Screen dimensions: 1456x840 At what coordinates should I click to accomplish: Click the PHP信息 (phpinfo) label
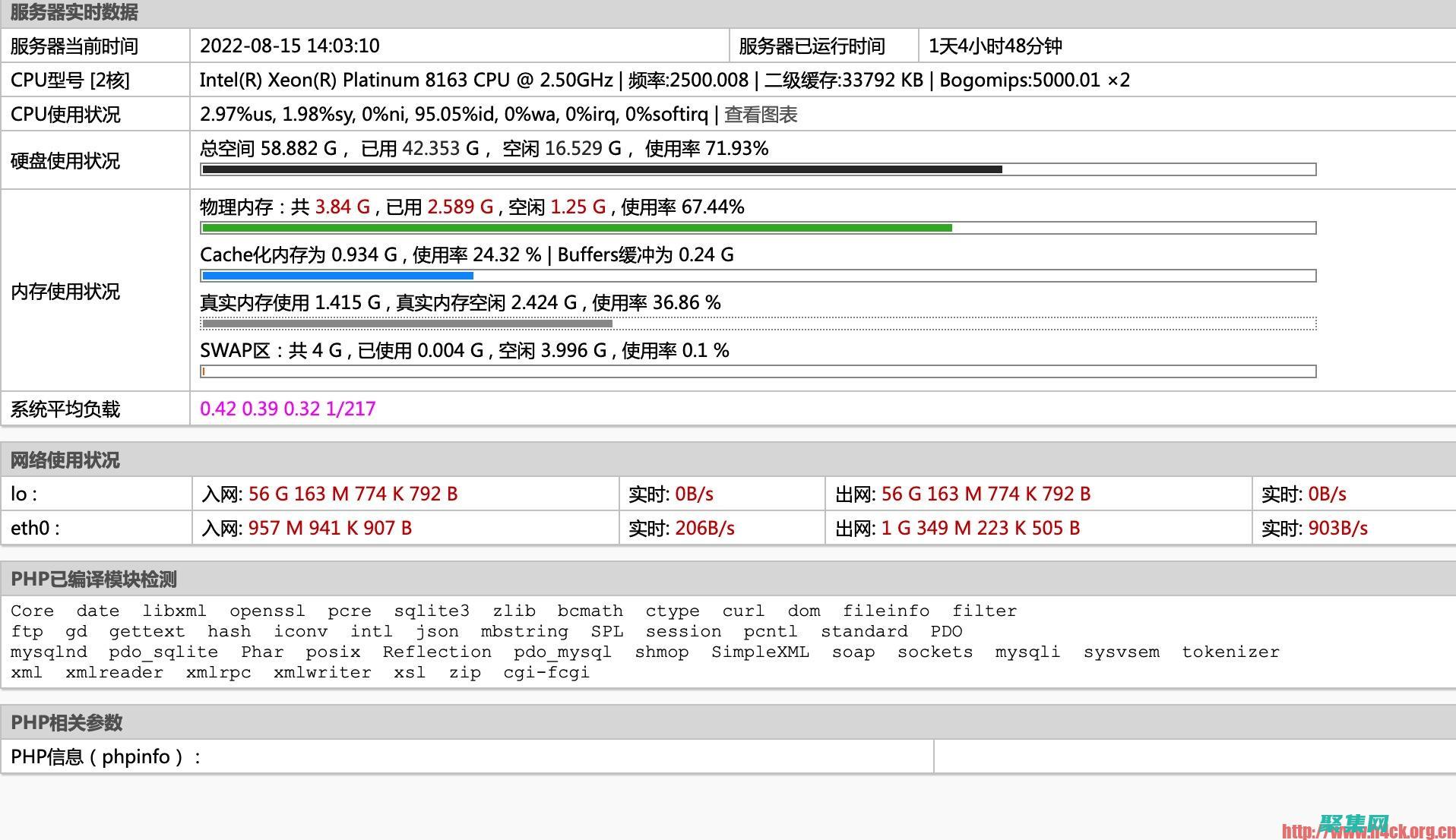(106, 756)
